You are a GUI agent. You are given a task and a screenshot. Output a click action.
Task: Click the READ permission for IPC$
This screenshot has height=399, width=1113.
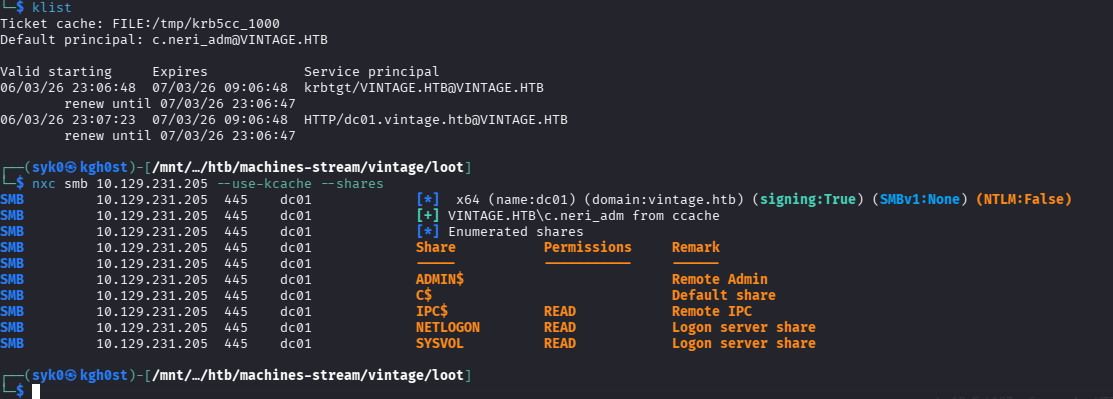point(560,312)
